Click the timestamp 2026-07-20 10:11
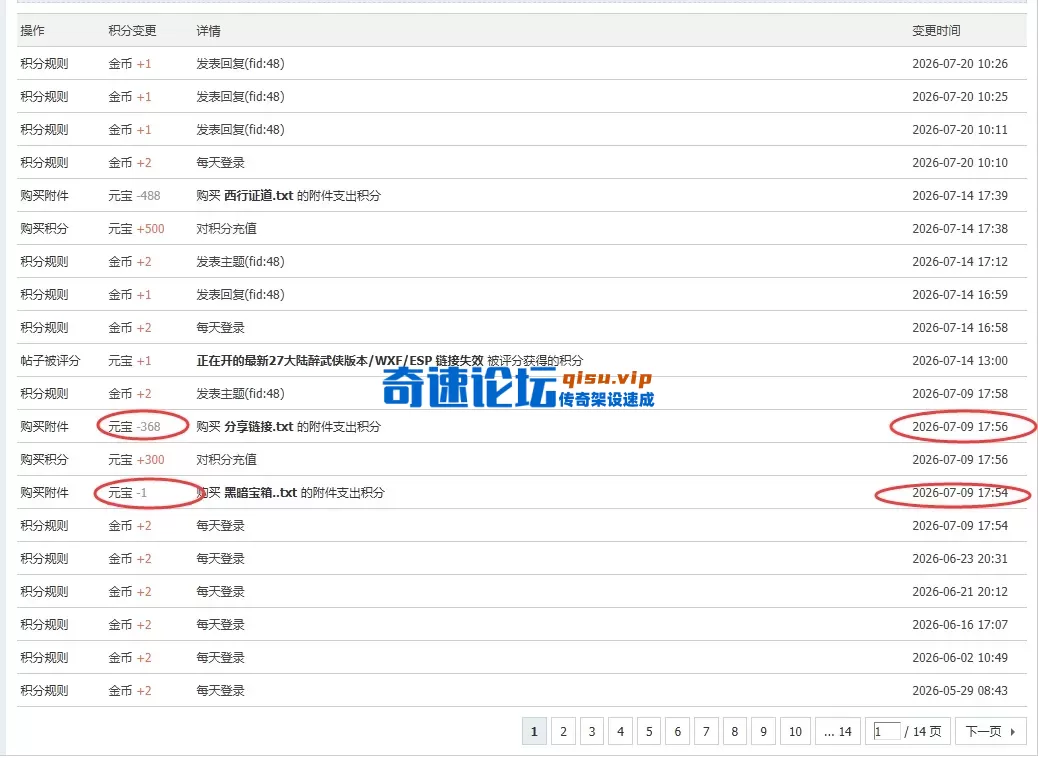This screenshot has width=1038, height=758. [x=960, y=130]
